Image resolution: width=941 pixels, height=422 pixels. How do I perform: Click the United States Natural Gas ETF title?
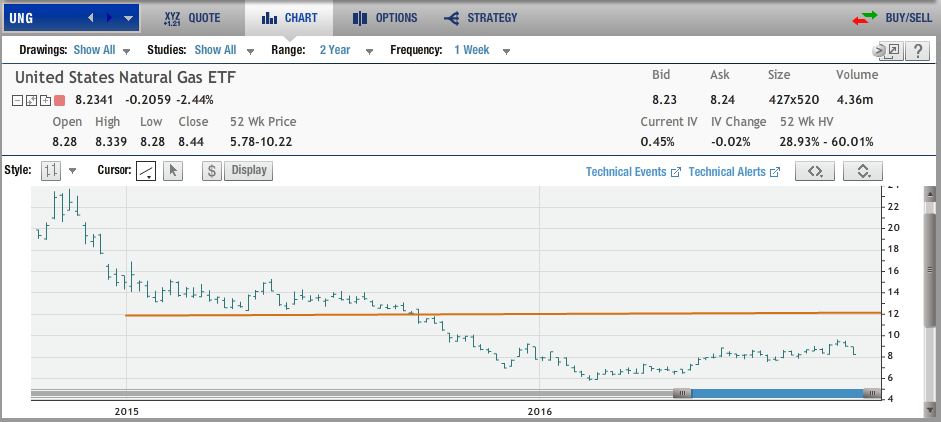point(125,77)
